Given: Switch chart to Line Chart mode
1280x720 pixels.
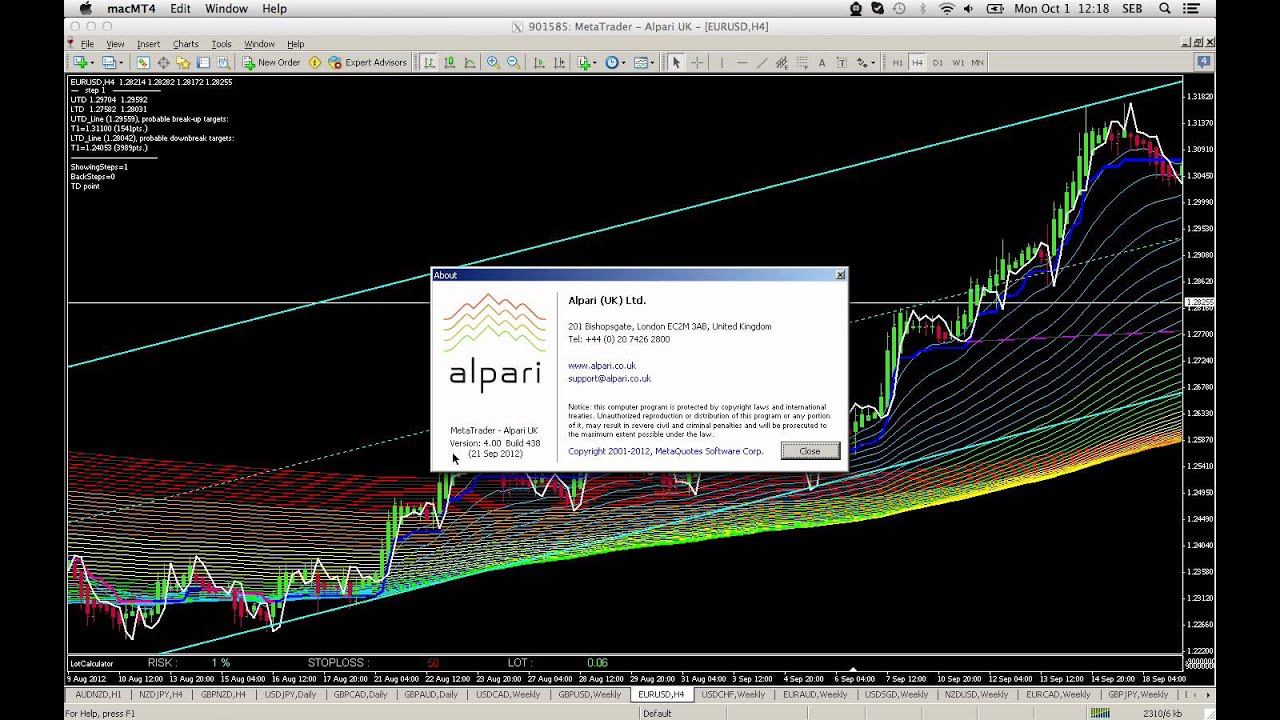Looking at the screenshot, I should coord(470,62).
